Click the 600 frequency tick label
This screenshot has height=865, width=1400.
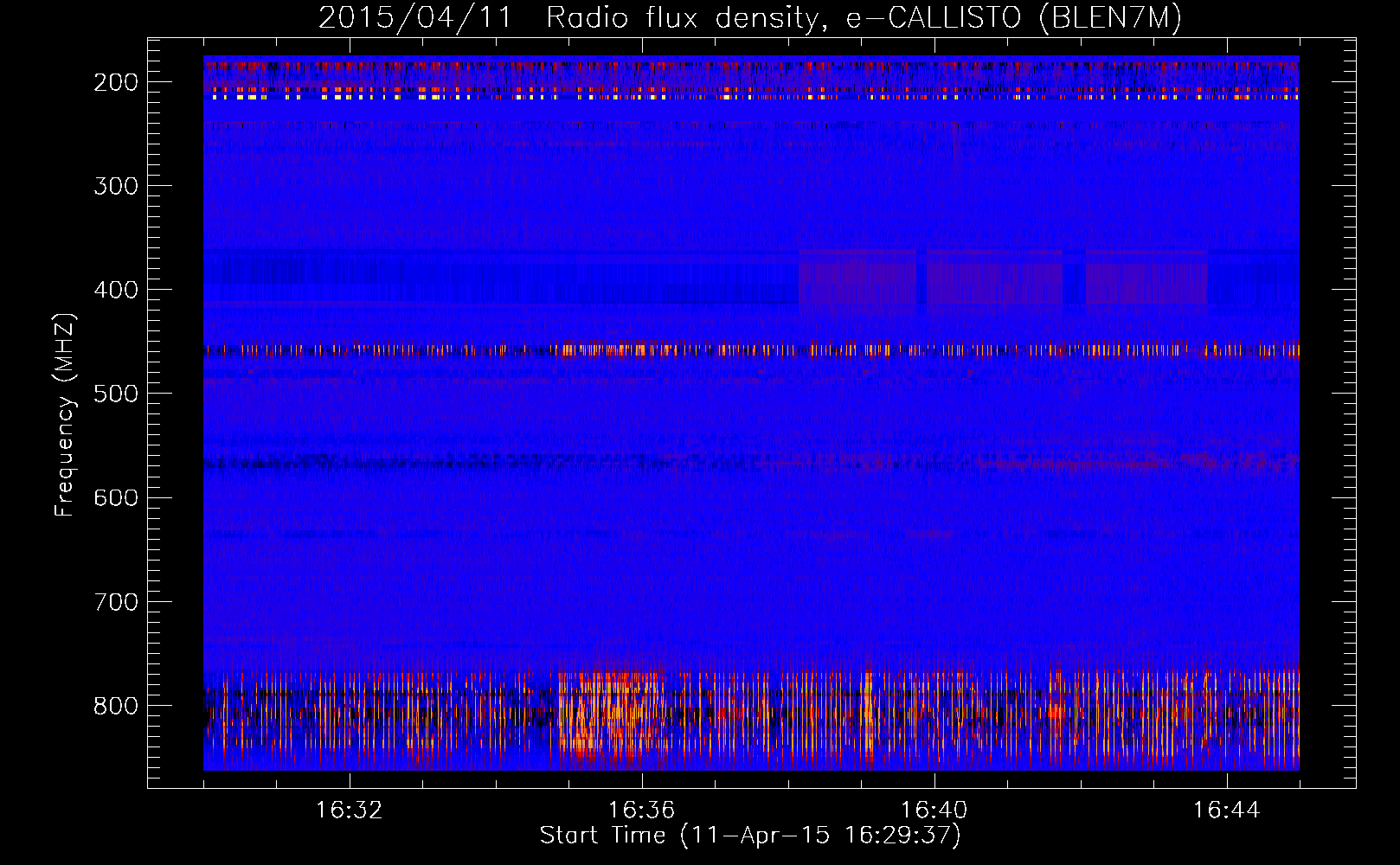coord(116,497)
